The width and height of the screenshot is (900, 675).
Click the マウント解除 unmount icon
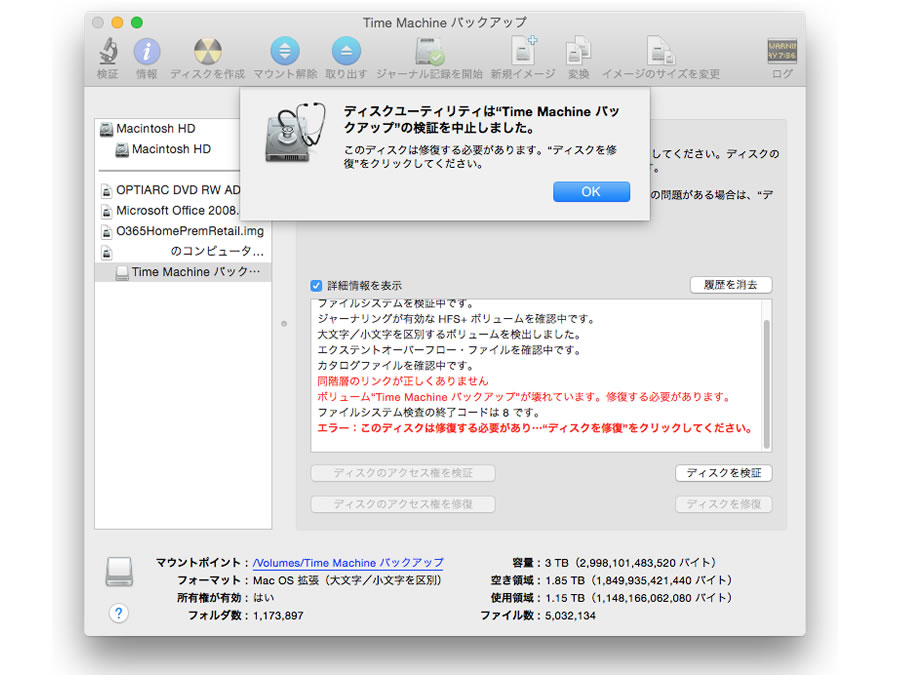285,51
